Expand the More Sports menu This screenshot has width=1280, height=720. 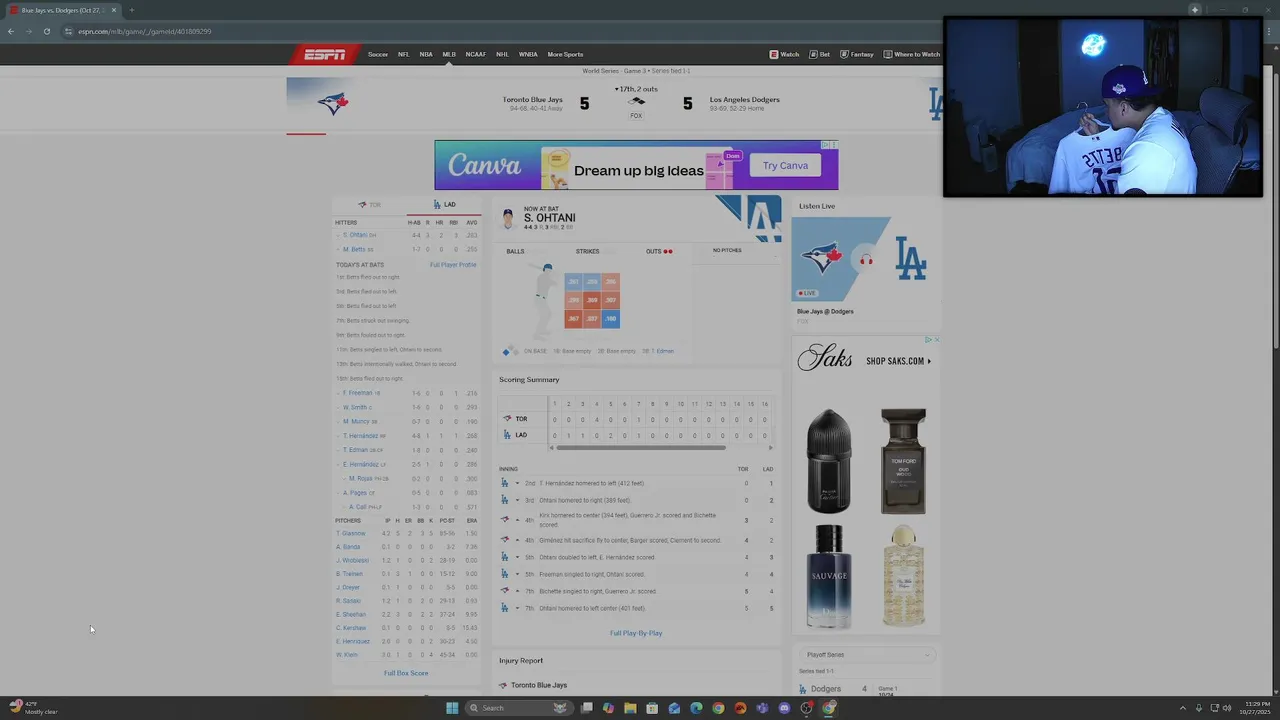pyautogui.click(x=565, y=54)
